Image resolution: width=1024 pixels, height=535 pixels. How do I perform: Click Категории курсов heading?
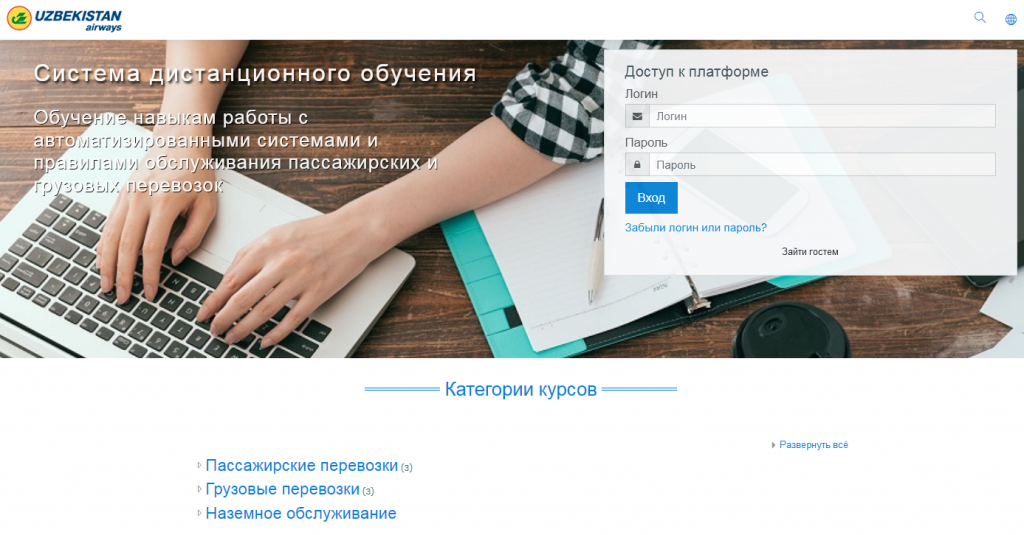[520, 389]
